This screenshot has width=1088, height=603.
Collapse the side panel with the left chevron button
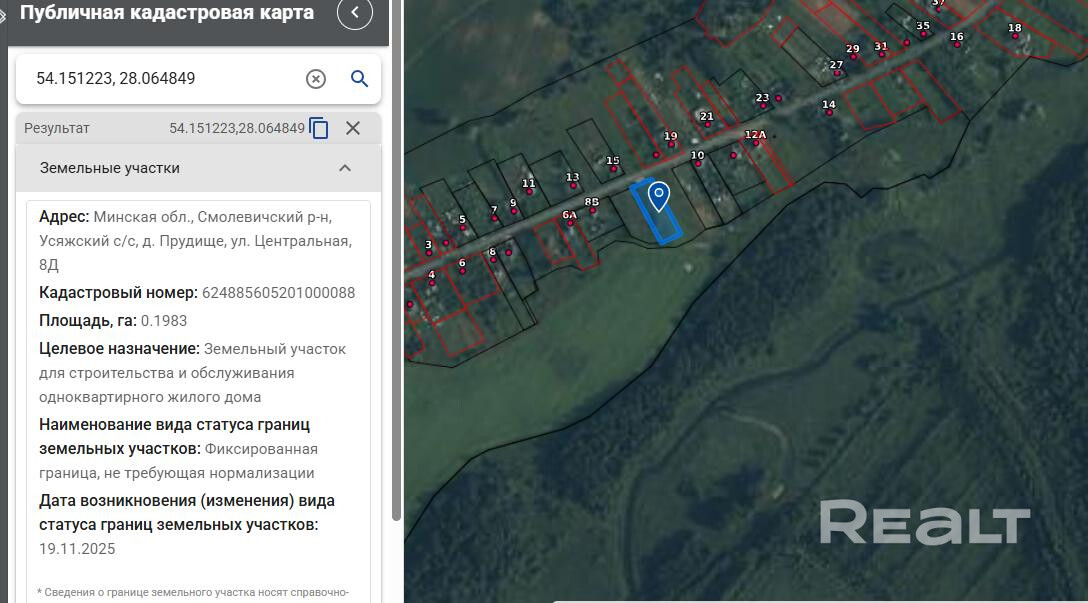tap(355, 14)
